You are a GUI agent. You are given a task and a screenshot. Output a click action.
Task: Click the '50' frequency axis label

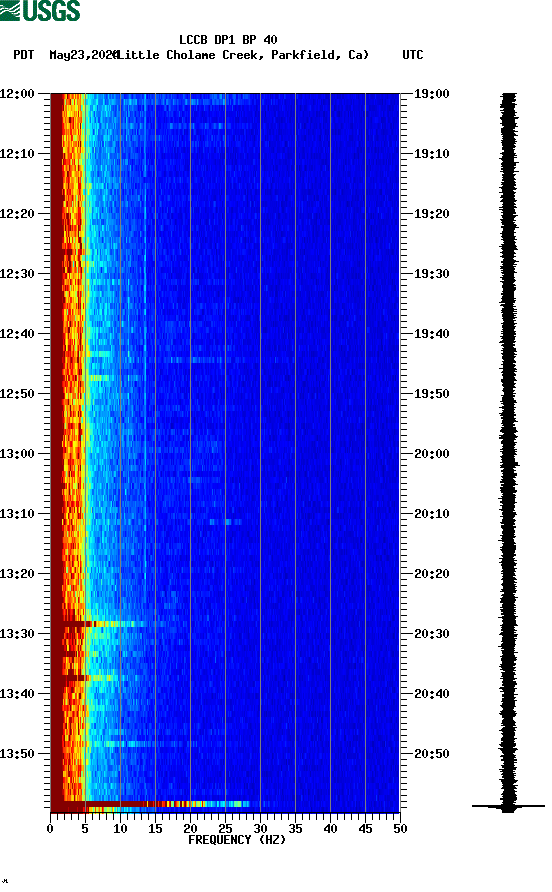coord(400,829)
